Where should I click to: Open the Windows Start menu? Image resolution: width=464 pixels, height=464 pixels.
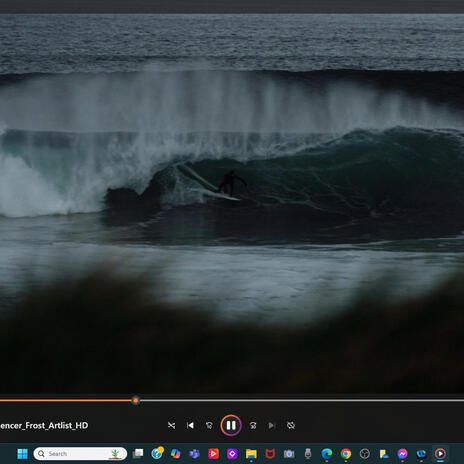tap(22, 454)
